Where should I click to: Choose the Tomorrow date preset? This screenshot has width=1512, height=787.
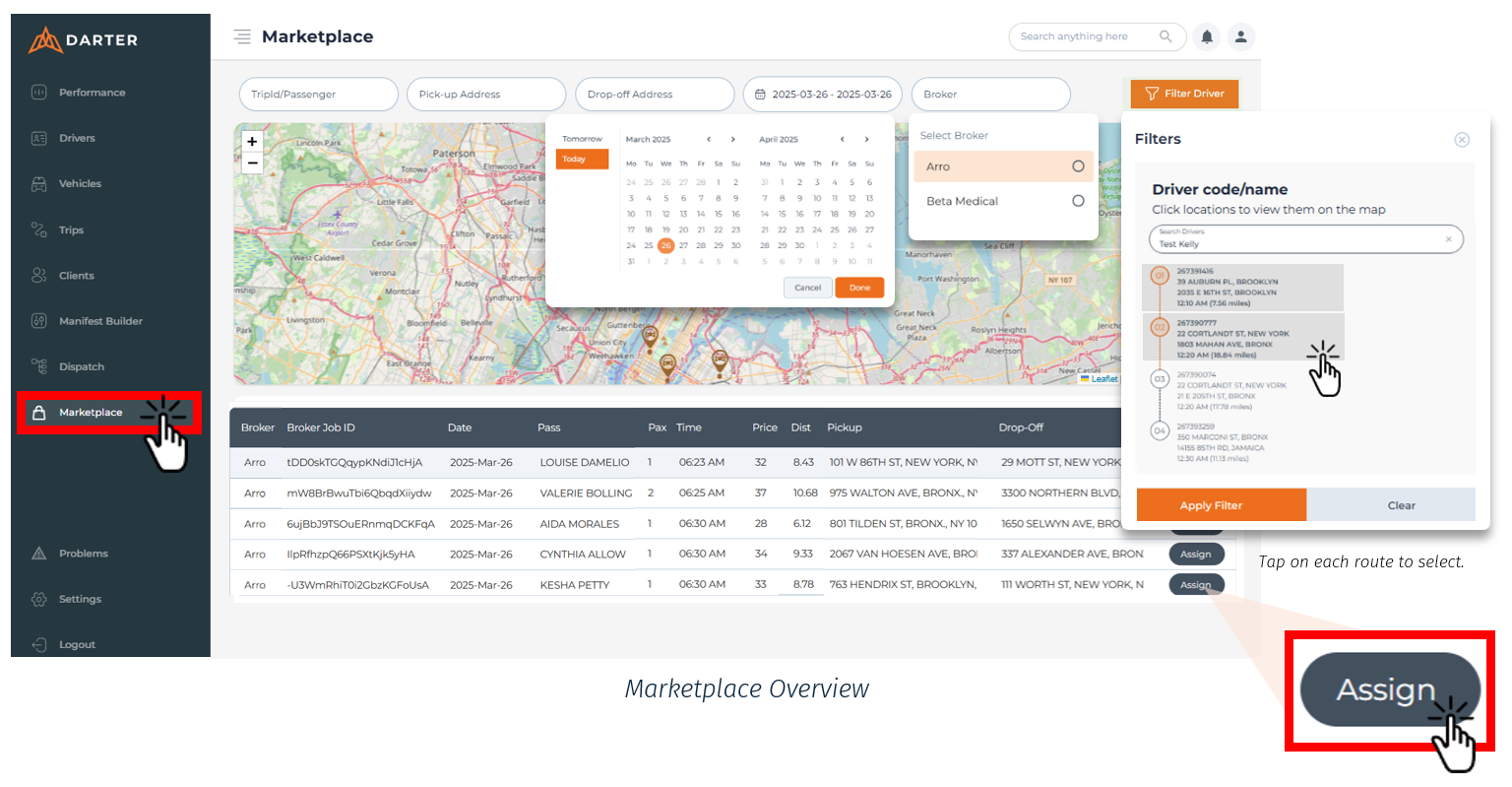(x=582, y=139)
